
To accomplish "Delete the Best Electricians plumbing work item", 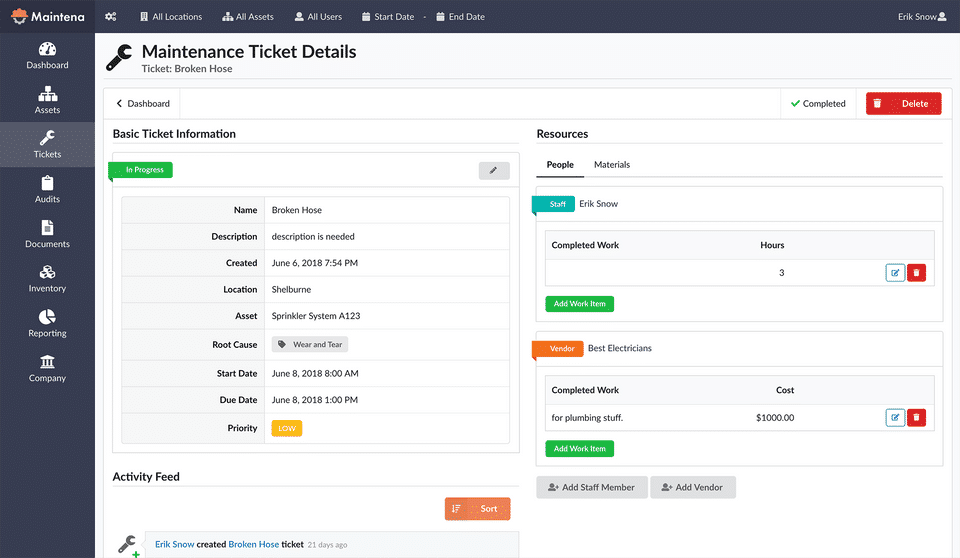I will click(x=917, y=418).
